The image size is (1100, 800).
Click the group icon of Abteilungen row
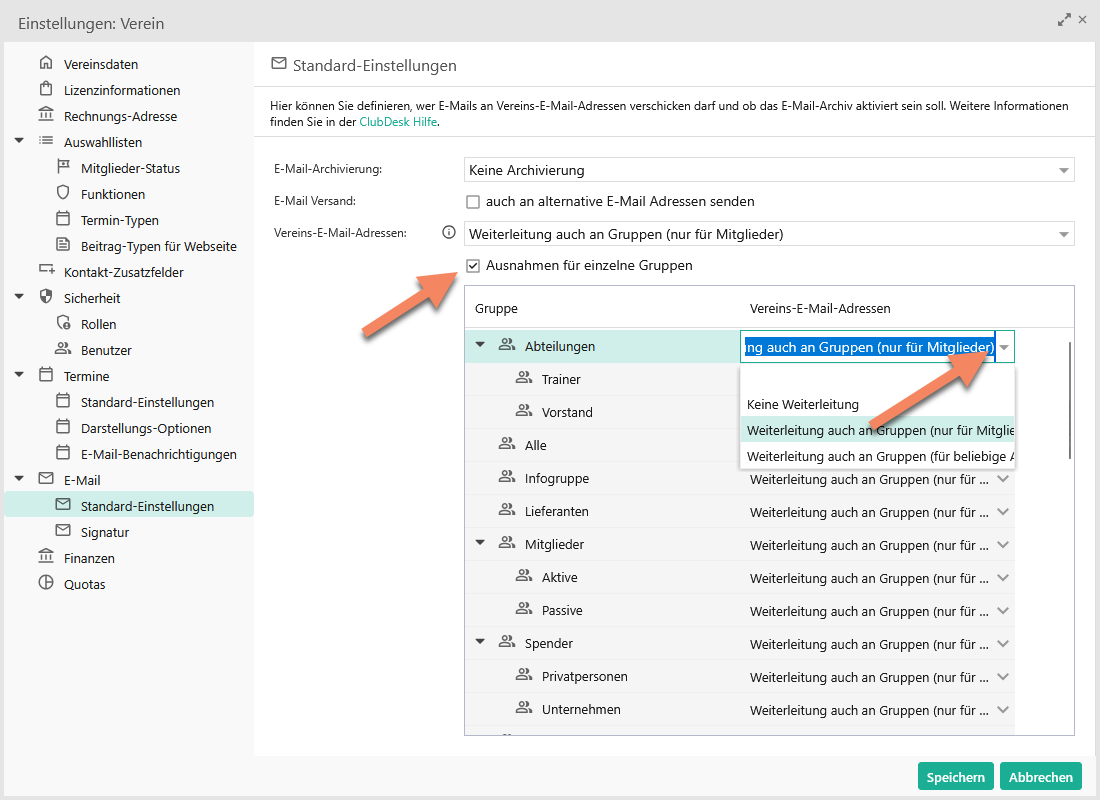pos(507,345)
